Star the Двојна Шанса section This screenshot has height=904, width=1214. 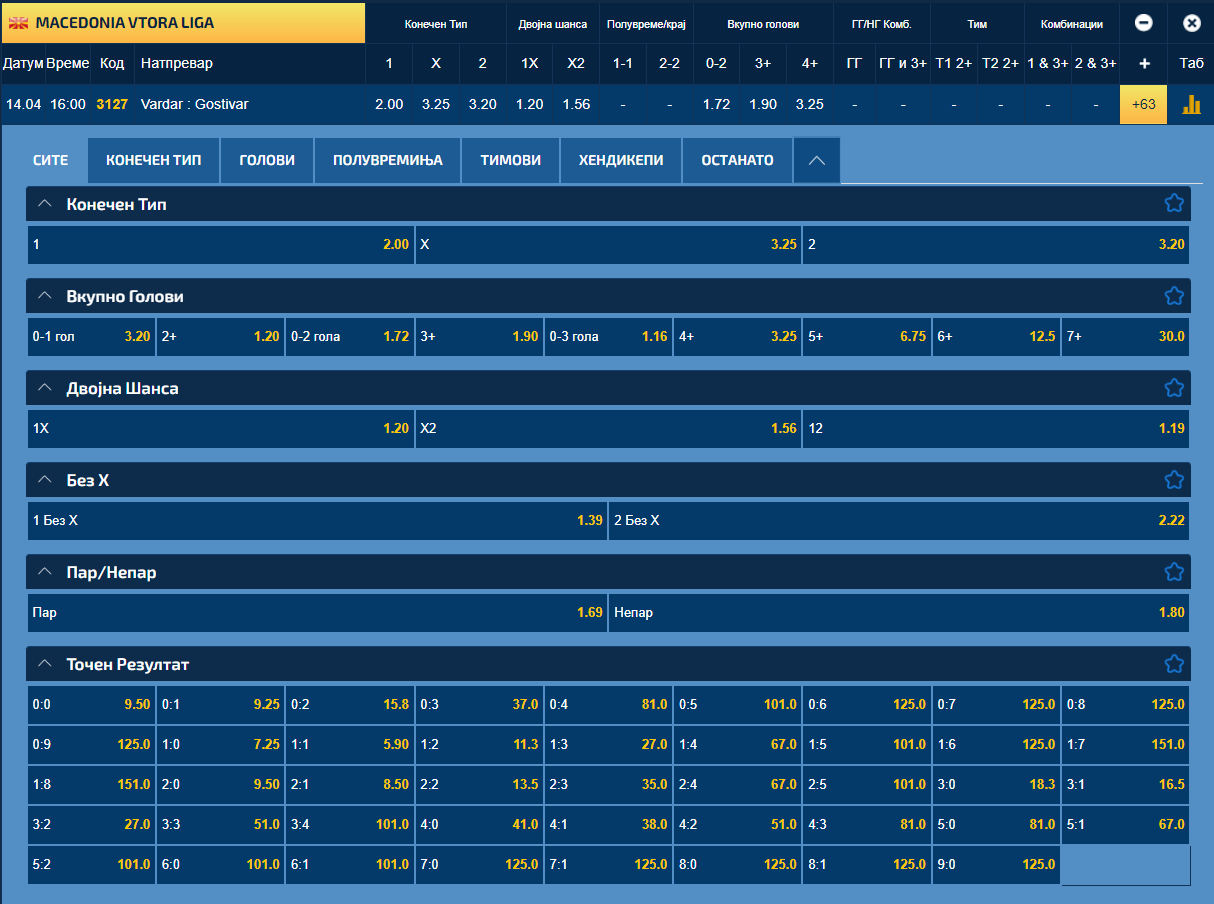[x=1174, y=387]
